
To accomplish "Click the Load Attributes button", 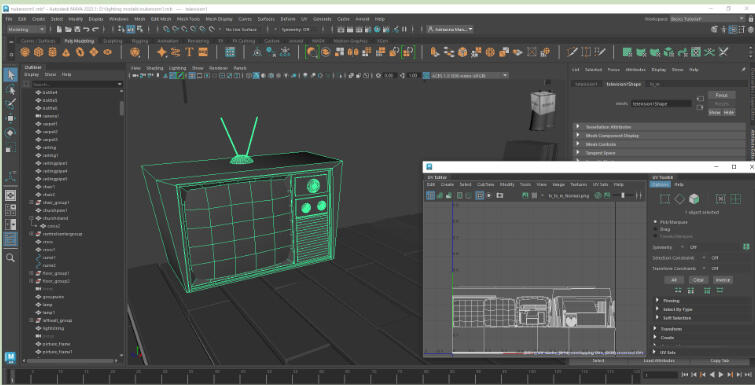I will click(659, 361).
